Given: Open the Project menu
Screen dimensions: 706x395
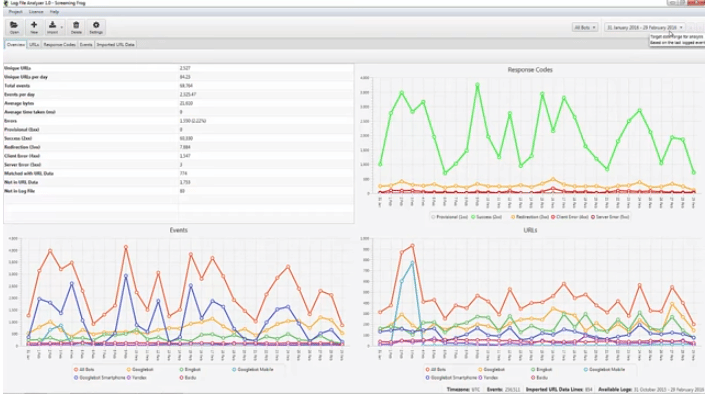Looking at the screenshot, I should (x=16, y=12).
